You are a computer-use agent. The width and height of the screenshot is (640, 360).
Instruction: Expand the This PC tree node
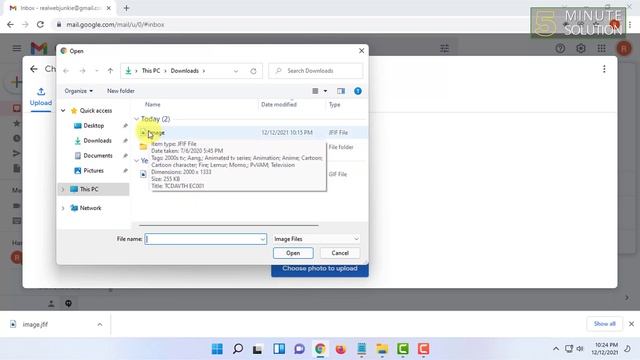tap(63, 189)
